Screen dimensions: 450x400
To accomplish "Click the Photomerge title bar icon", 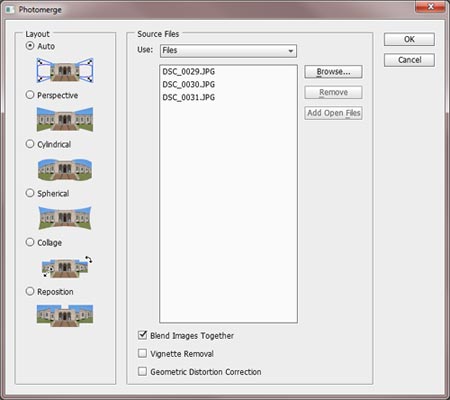I will point(10,9).
